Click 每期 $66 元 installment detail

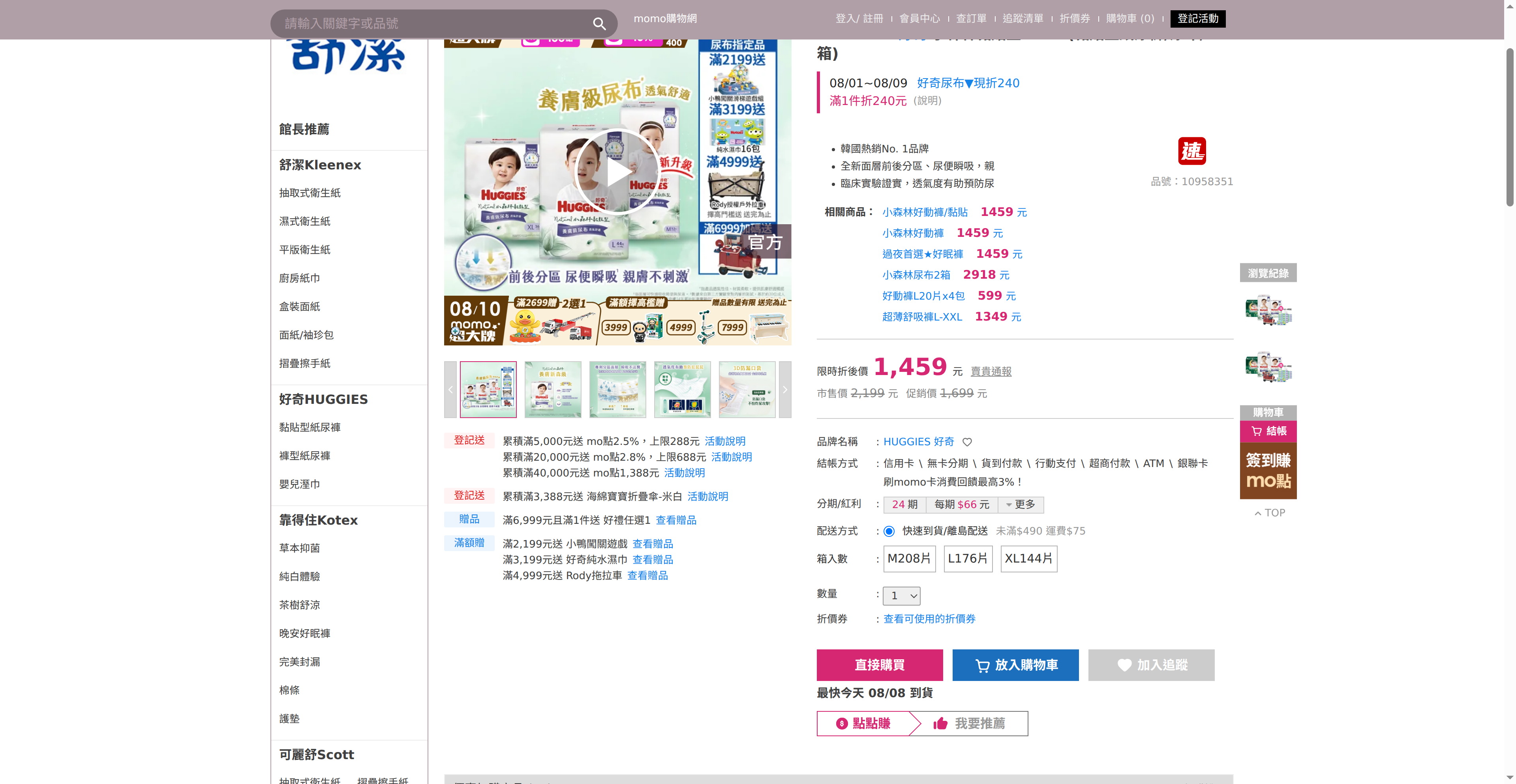[x=962, y=505]
